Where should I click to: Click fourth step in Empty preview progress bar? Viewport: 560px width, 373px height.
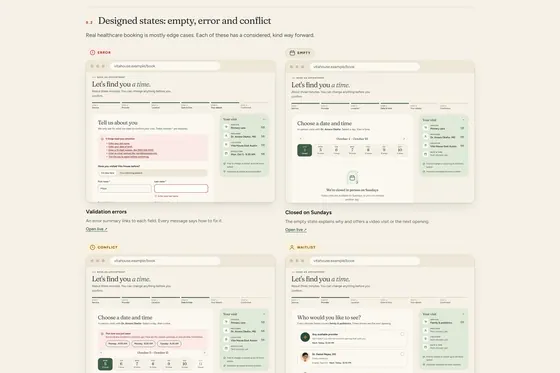click(395, 106)
